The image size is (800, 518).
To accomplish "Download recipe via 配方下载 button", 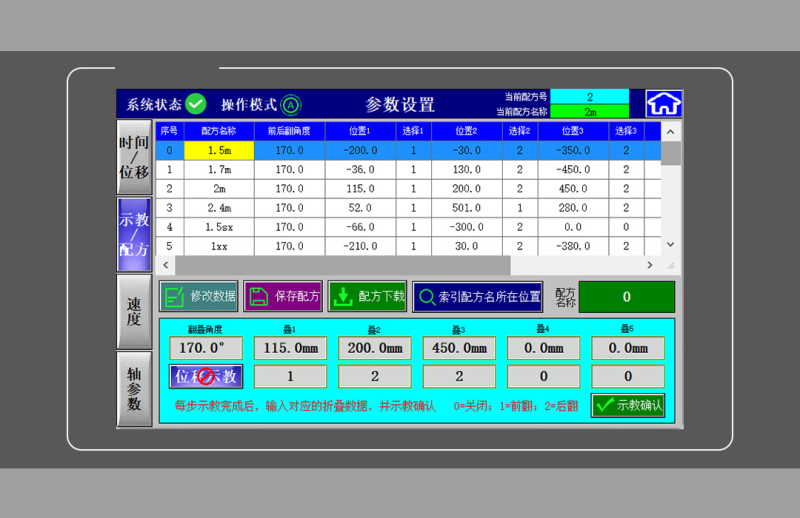I will tap(367, 296).
